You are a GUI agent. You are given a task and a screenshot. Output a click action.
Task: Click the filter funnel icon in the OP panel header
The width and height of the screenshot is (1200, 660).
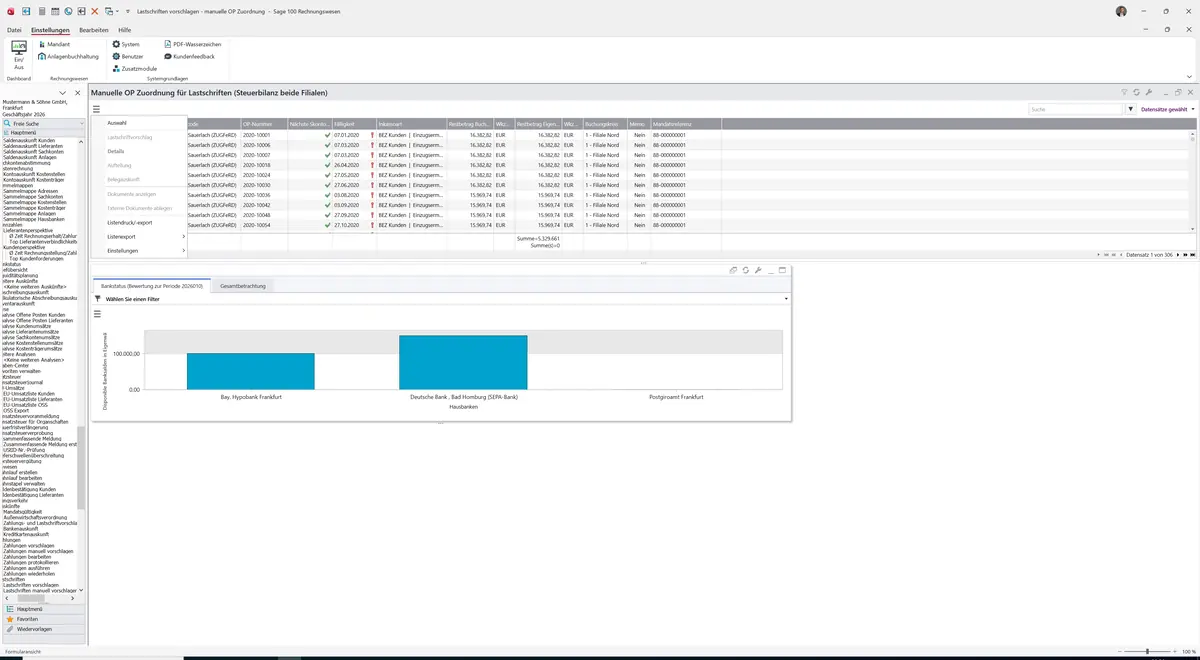point(1124,92)
